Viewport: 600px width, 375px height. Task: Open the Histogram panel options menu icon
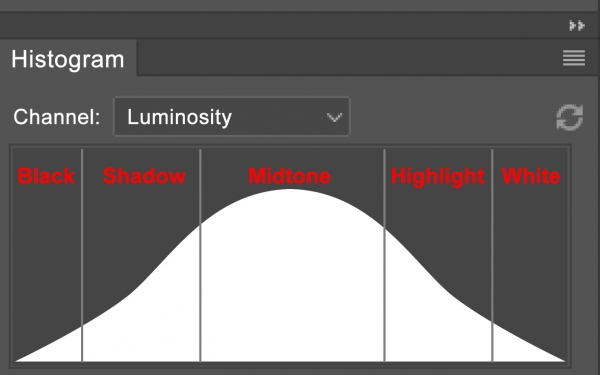tap(574, 58)
